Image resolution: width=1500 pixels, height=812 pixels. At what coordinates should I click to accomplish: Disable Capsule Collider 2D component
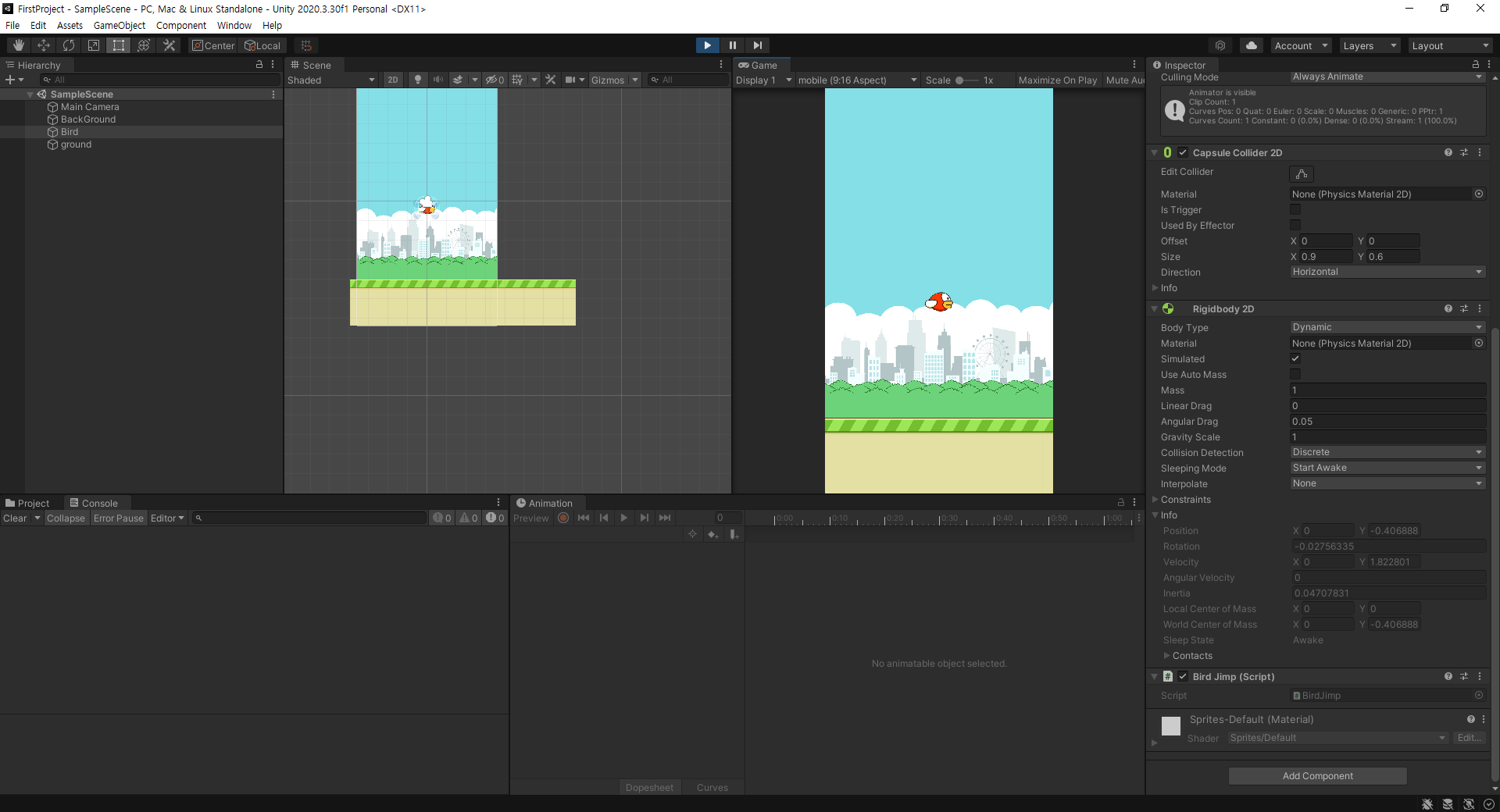click(x=1183, y=153)
